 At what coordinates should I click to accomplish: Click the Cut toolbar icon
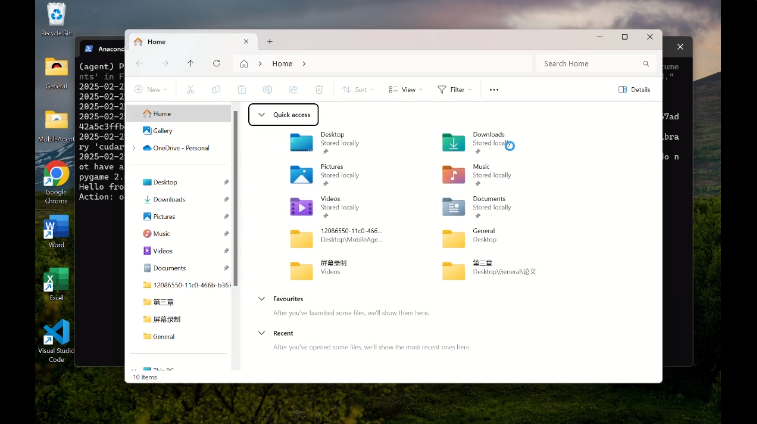(x=190, y=89)
